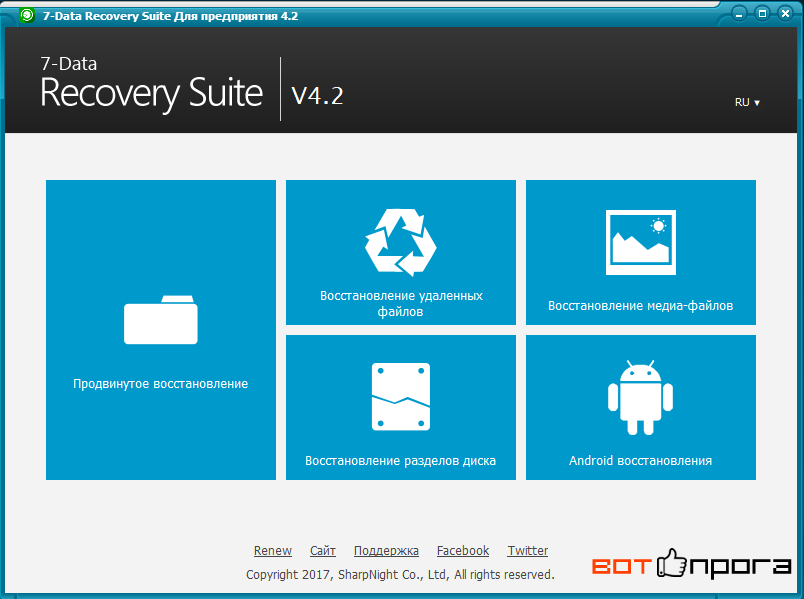Viewport: 804px width, 599px height.
Task: Close the 7-Data Recovery Suite window
Action: click(785, 14)
